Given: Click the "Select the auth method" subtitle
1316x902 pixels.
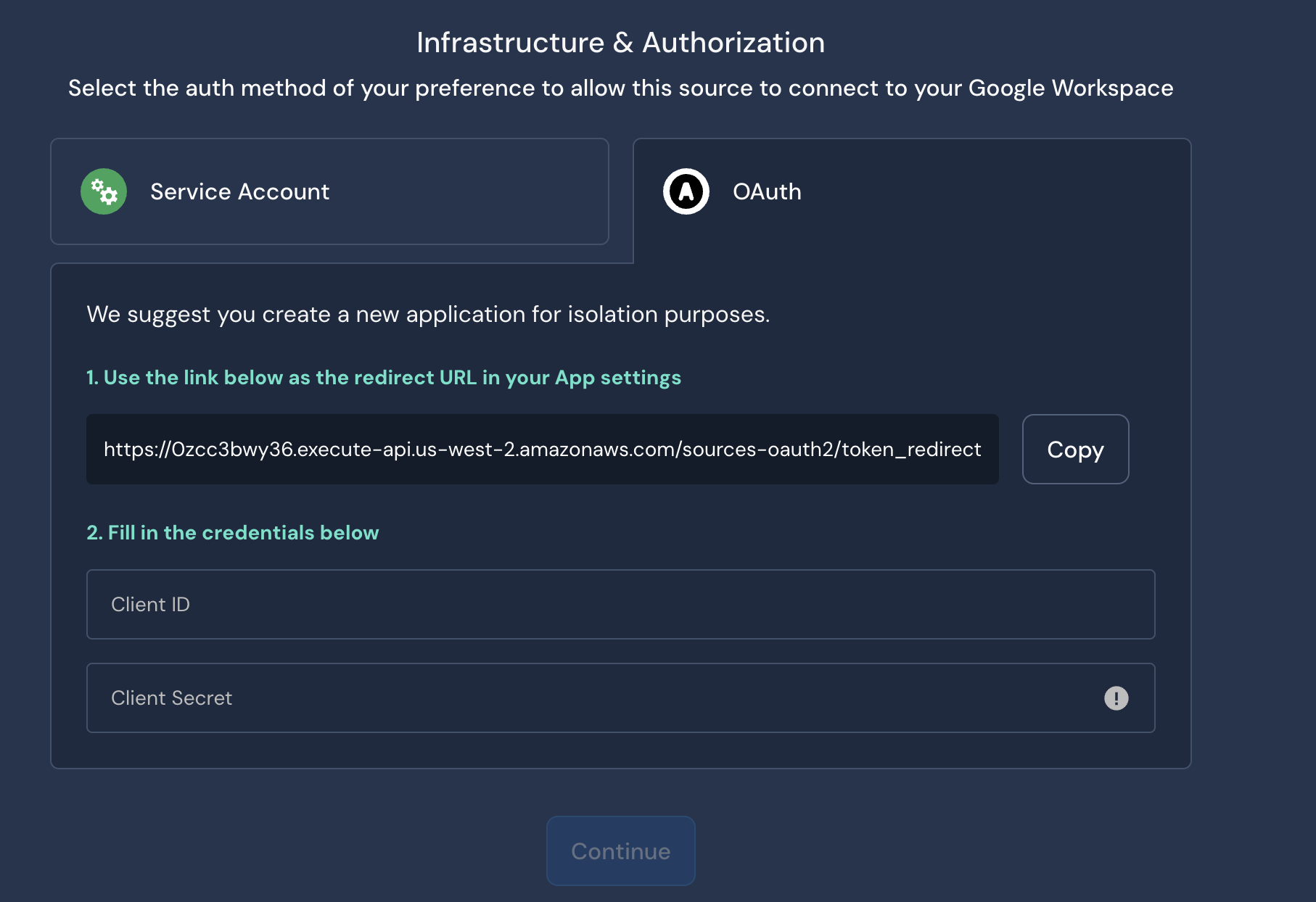Looking at the screenshot, I should (x=620, y=88).
